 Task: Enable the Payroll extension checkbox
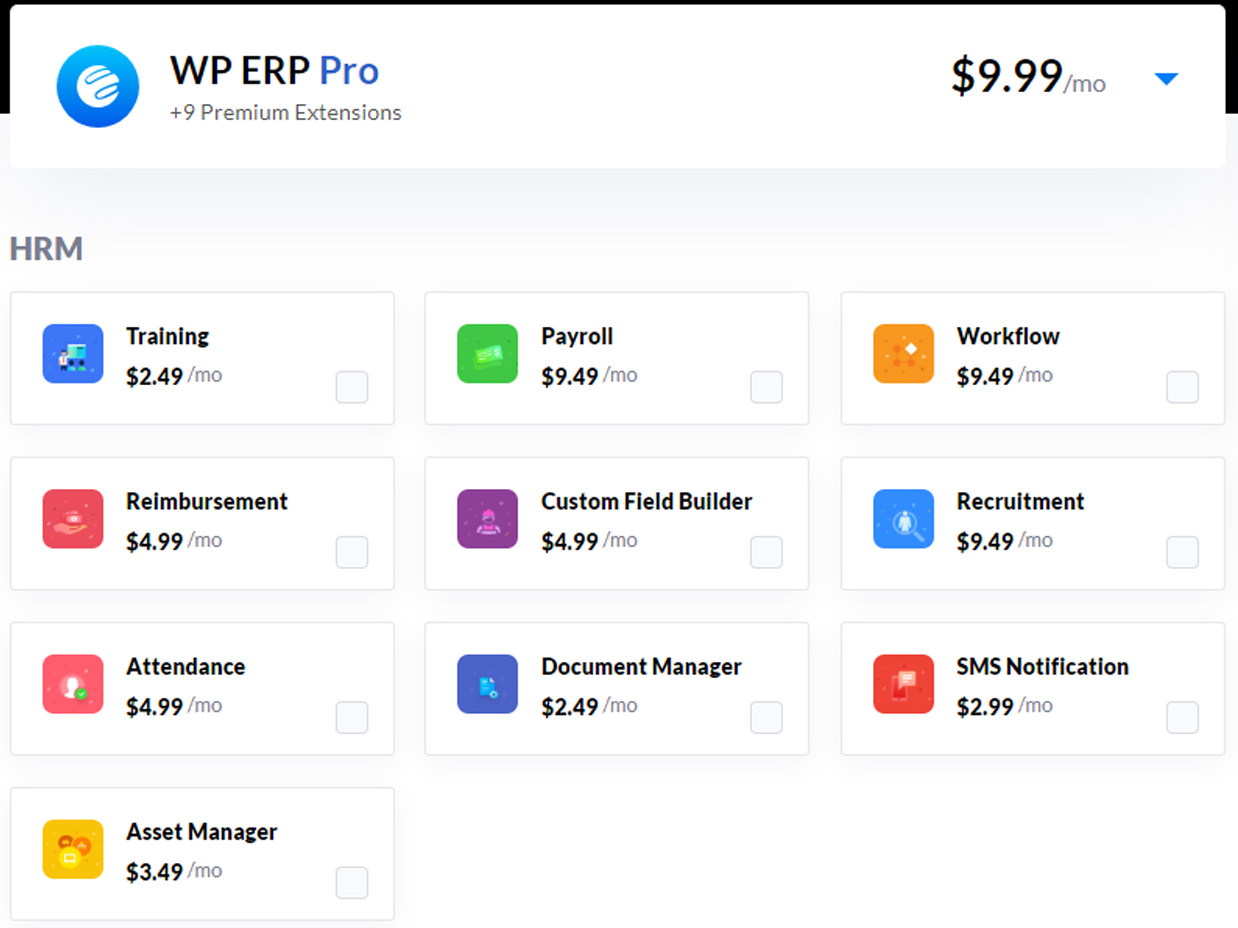coord(767,387)
